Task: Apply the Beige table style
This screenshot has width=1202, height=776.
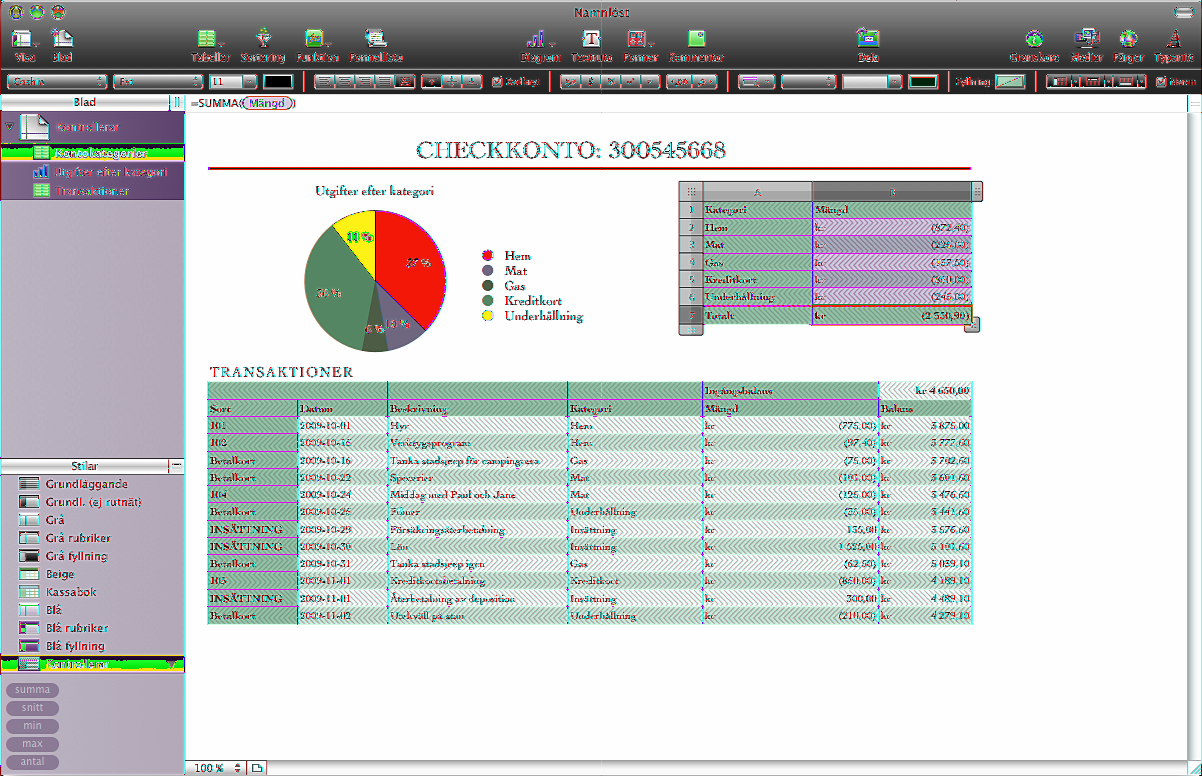Action: [92, 574]
